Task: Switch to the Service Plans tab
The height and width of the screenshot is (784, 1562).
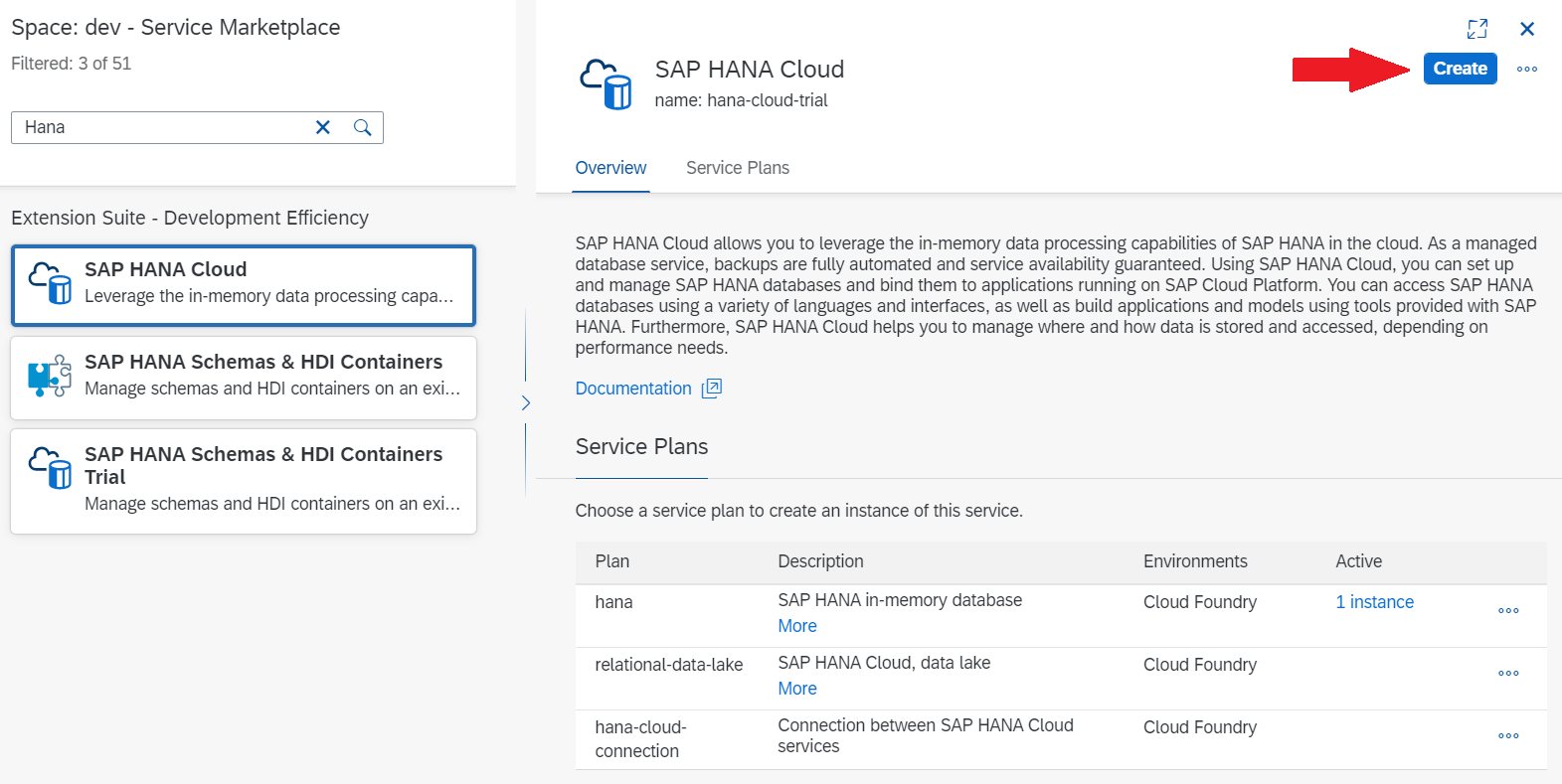Action: 738,168
